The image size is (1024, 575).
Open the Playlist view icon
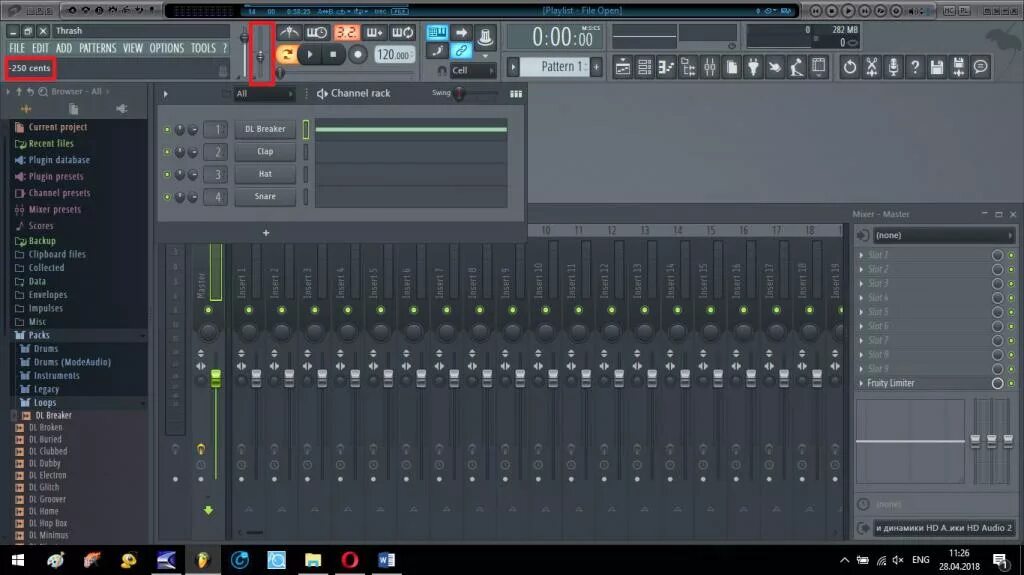click(622, 67)
